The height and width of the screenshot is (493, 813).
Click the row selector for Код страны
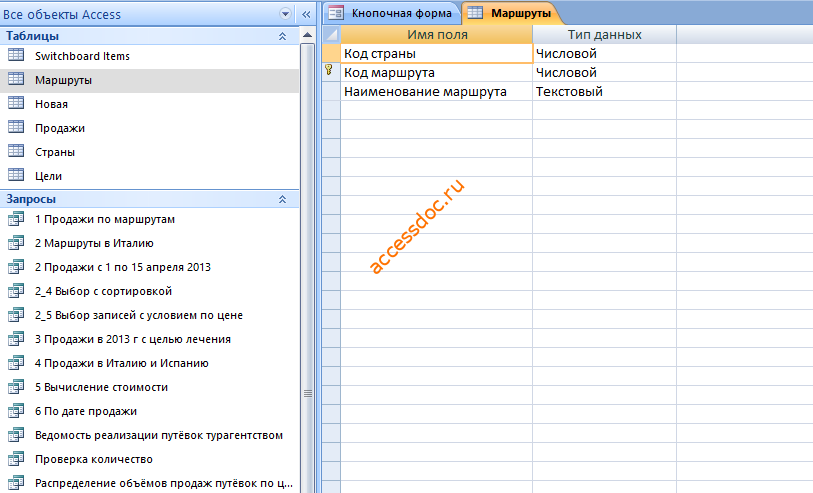[331, 53]
